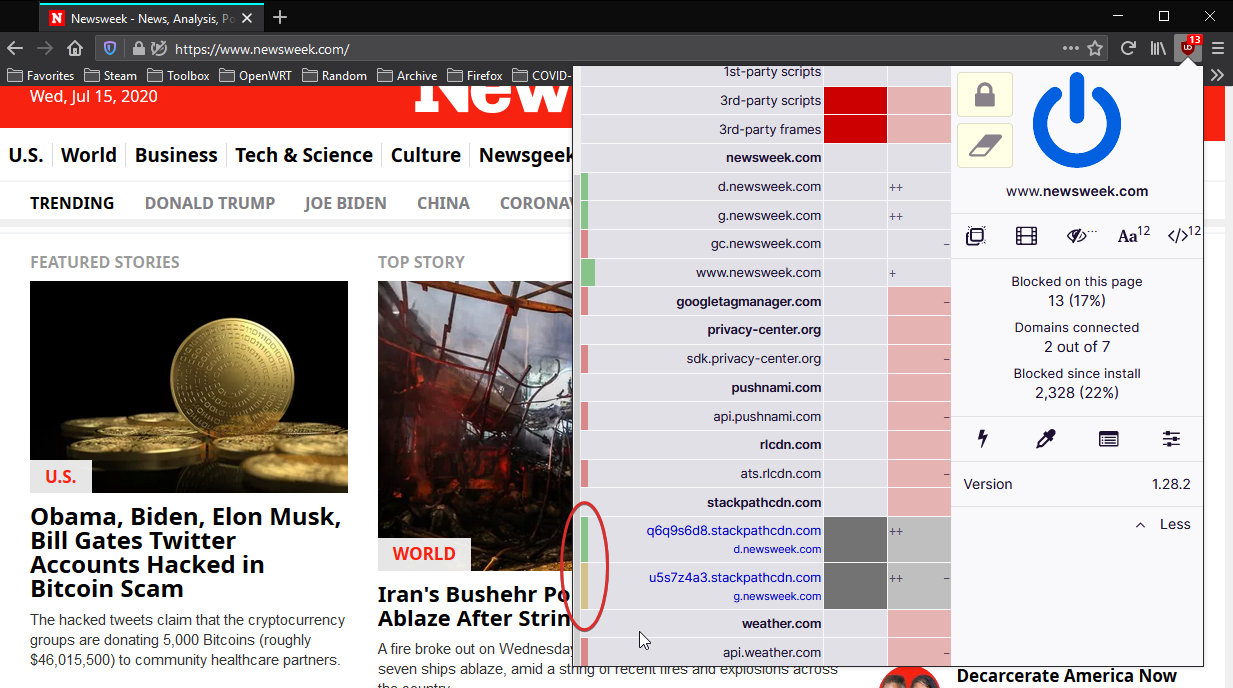Open the Firefox home page icon
This screenshot has width=1233, height=688.
click(75, 48)
